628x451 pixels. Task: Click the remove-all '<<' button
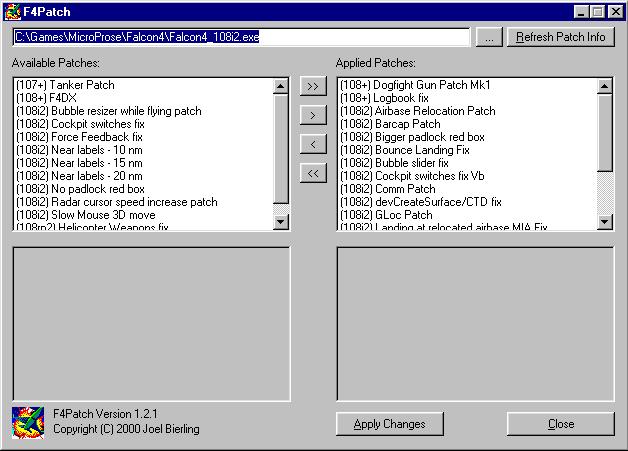313,174
